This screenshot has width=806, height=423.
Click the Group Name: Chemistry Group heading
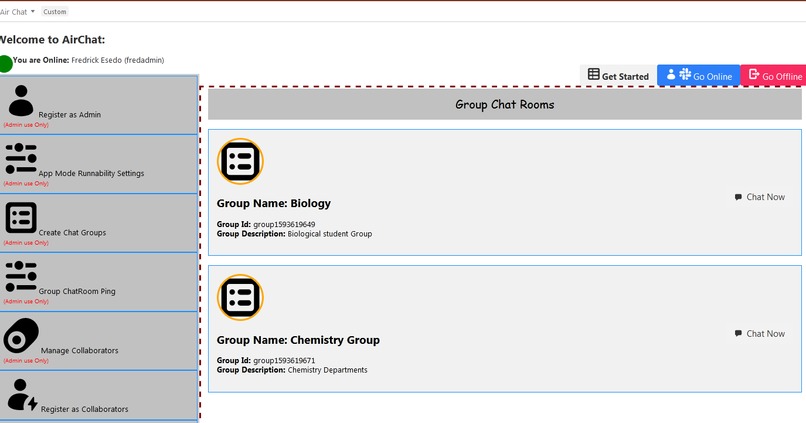[298, 340]
